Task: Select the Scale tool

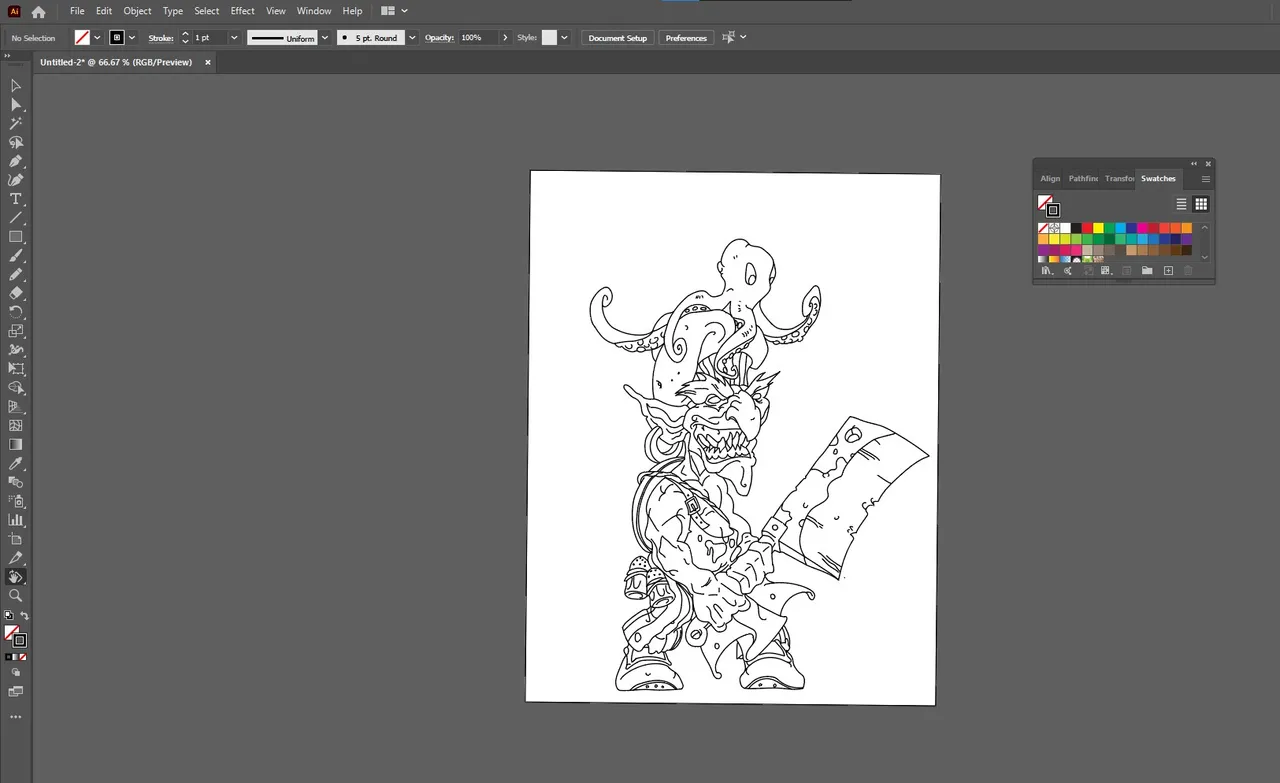Action: tap(16, 331)
